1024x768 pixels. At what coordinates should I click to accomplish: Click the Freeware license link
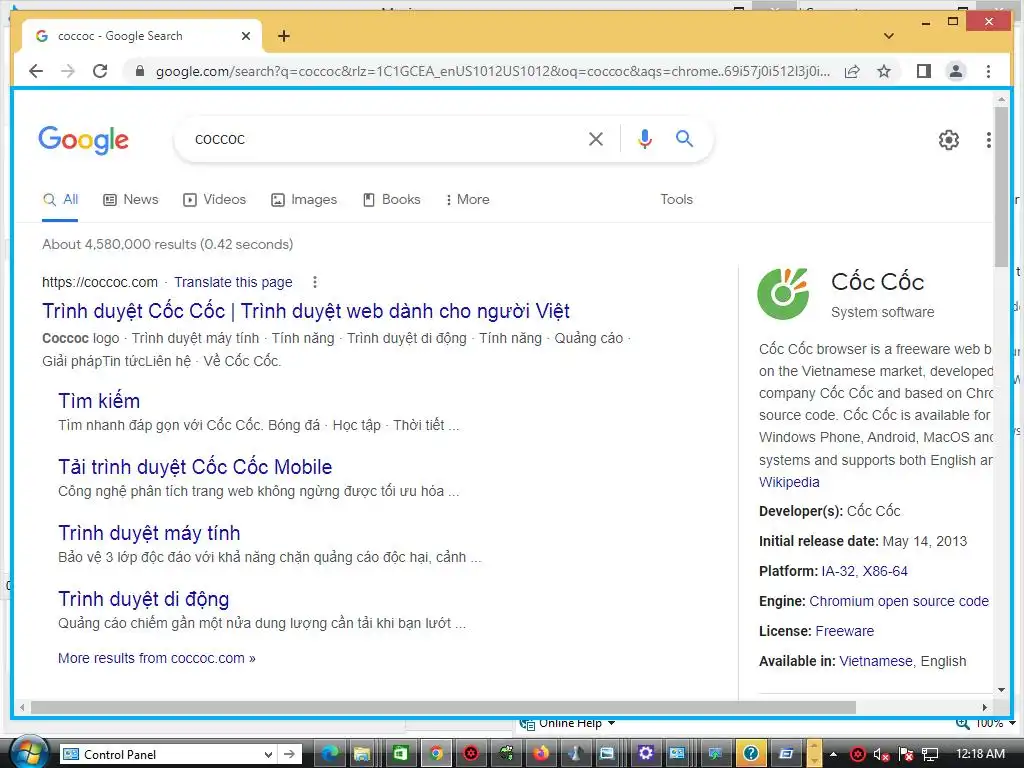click(844, 632)
